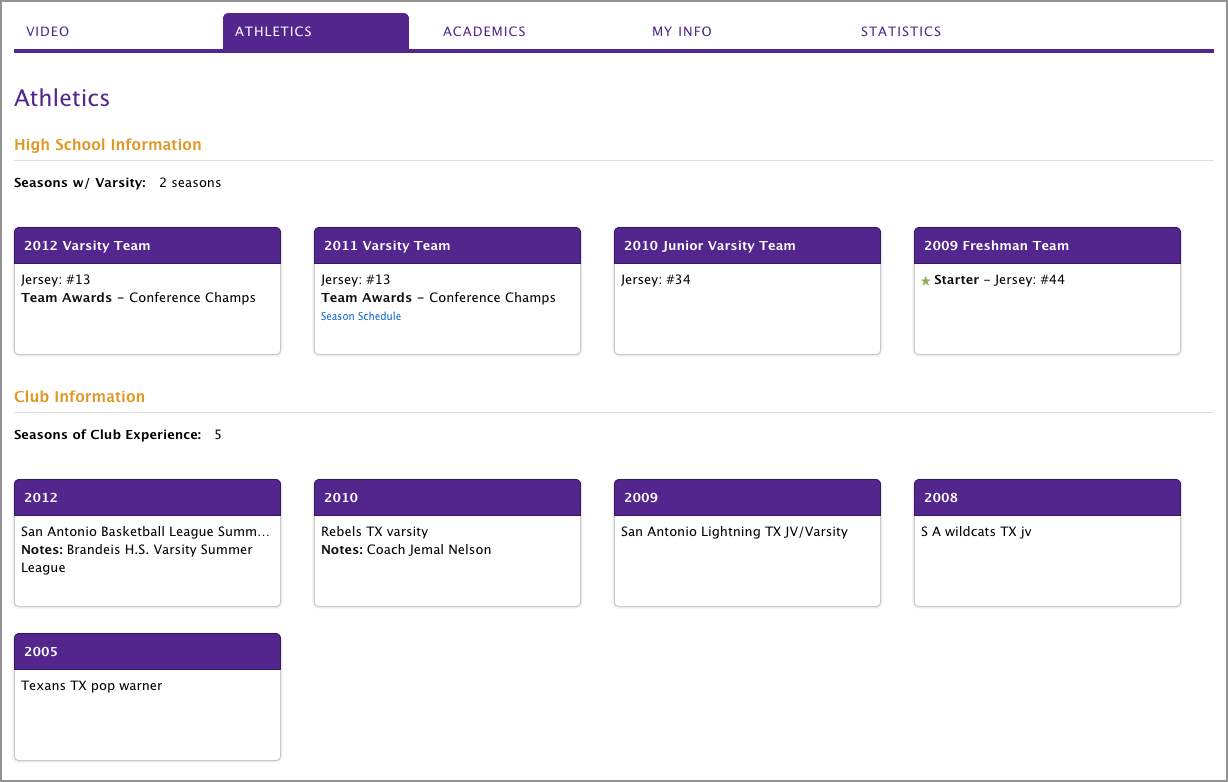Click the Starter star icon

pos(925,281)
